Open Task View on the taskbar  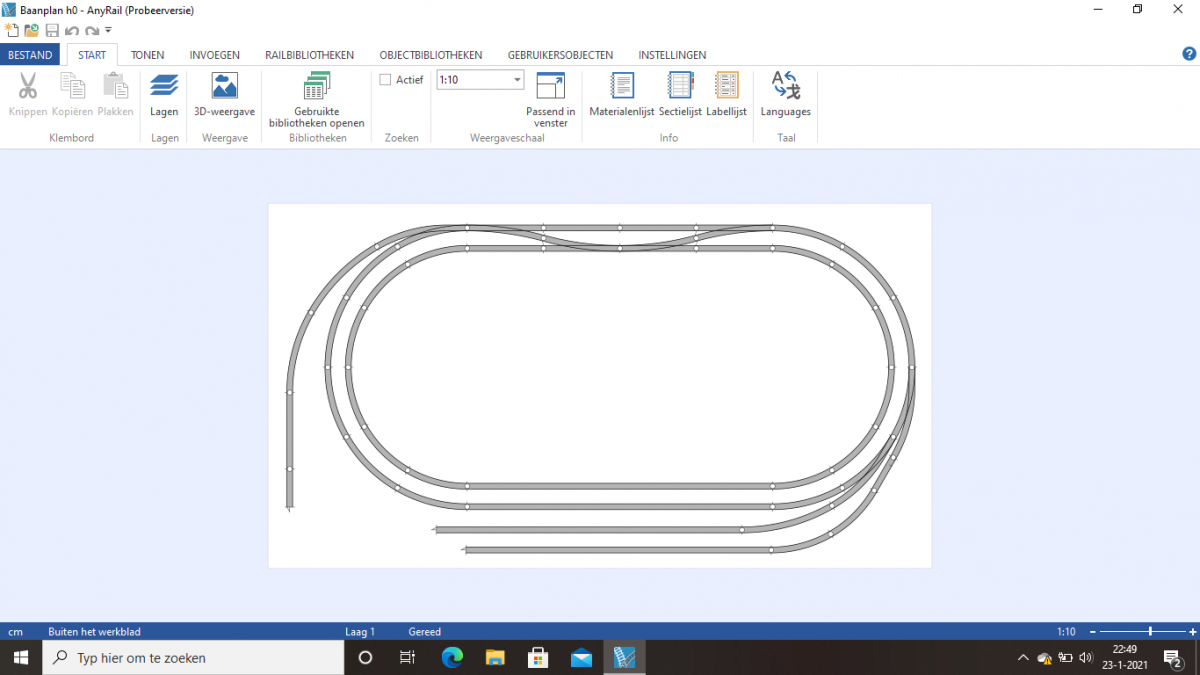click(407, 657)
